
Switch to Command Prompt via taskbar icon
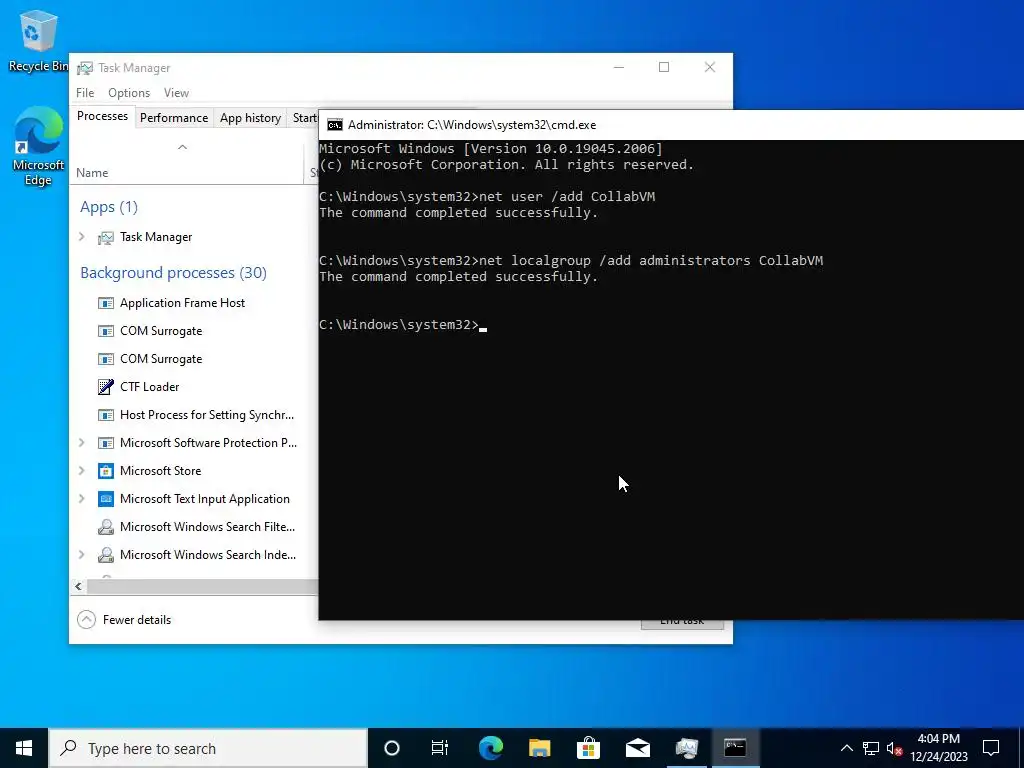(x=735, y=748)
